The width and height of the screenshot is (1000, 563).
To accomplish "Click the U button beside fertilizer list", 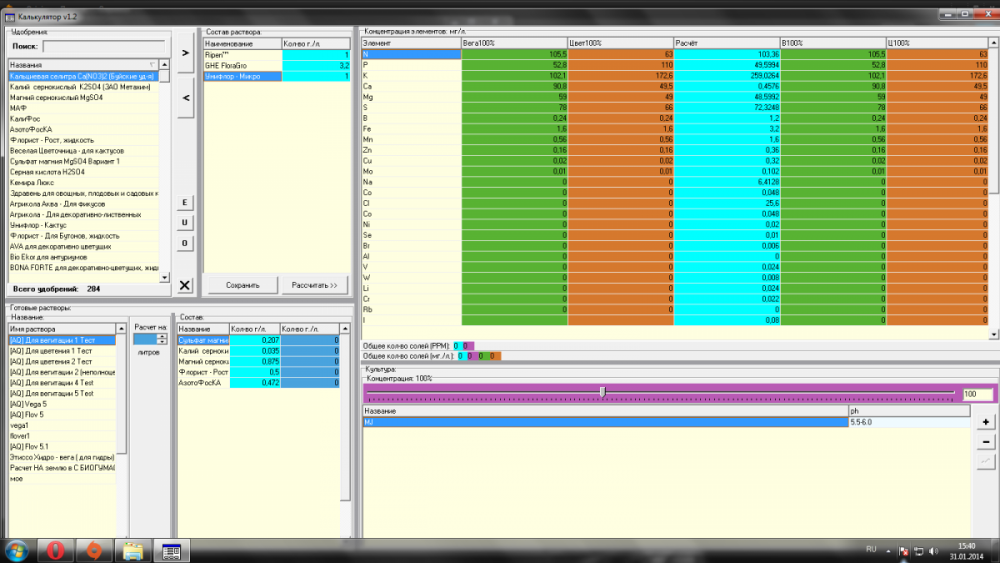I will click(x=185, y=223).
